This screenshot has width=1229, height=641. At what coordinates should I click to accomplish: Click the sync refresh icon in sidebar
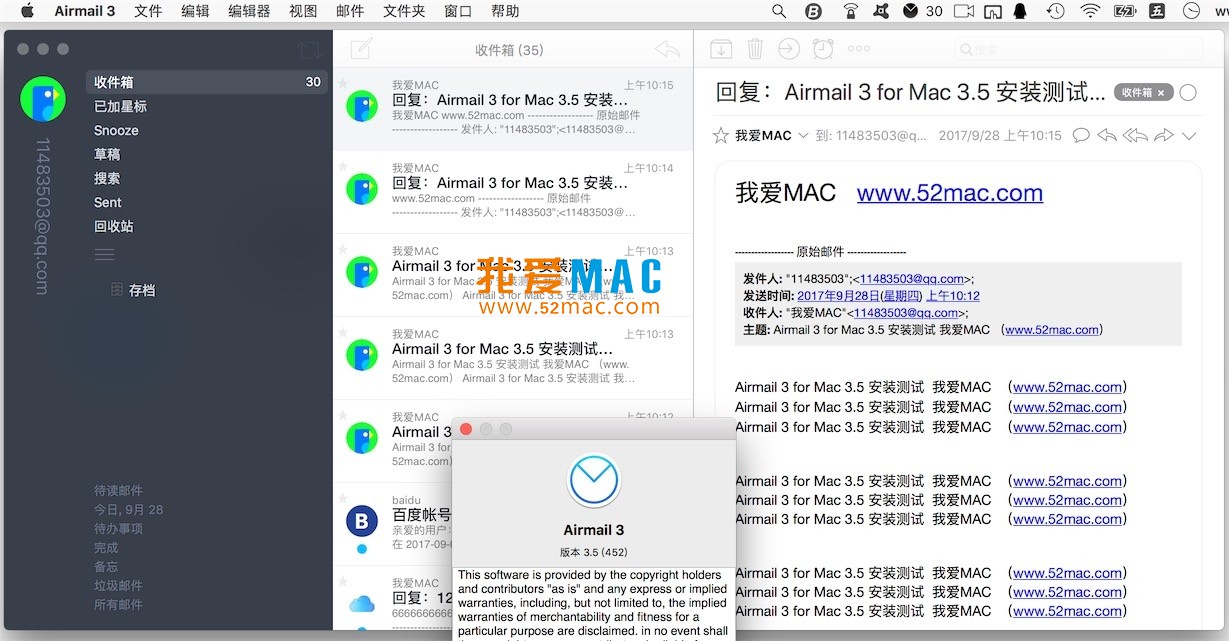pos(308,50)
